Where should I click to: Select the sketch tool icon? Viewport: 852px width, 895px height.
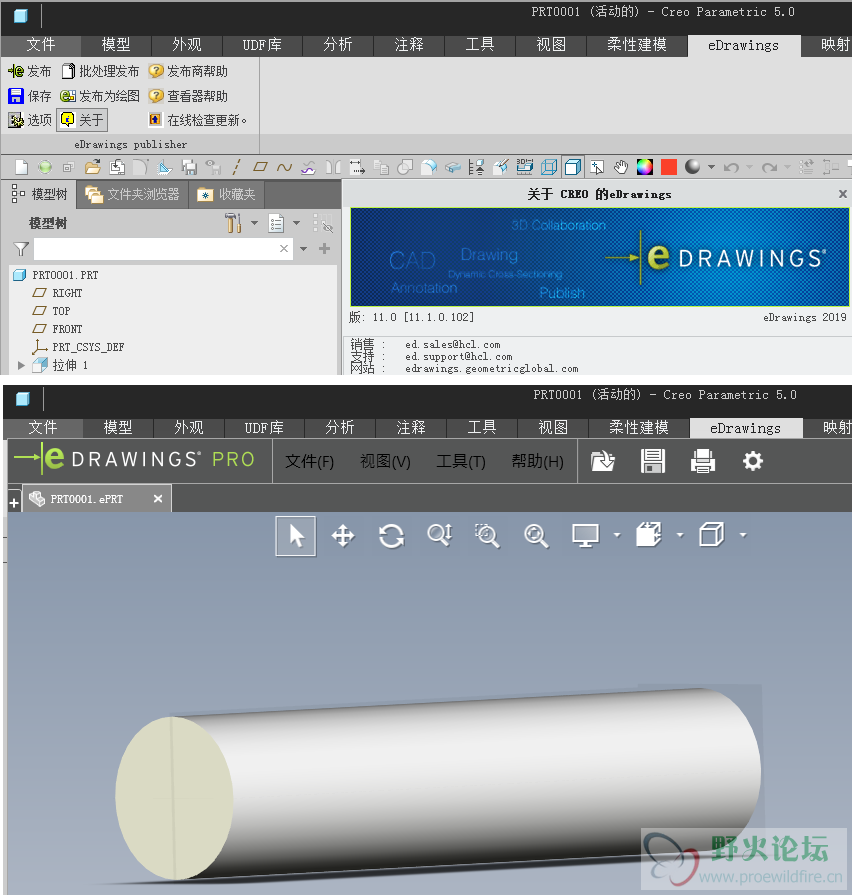tap(164, 167)
